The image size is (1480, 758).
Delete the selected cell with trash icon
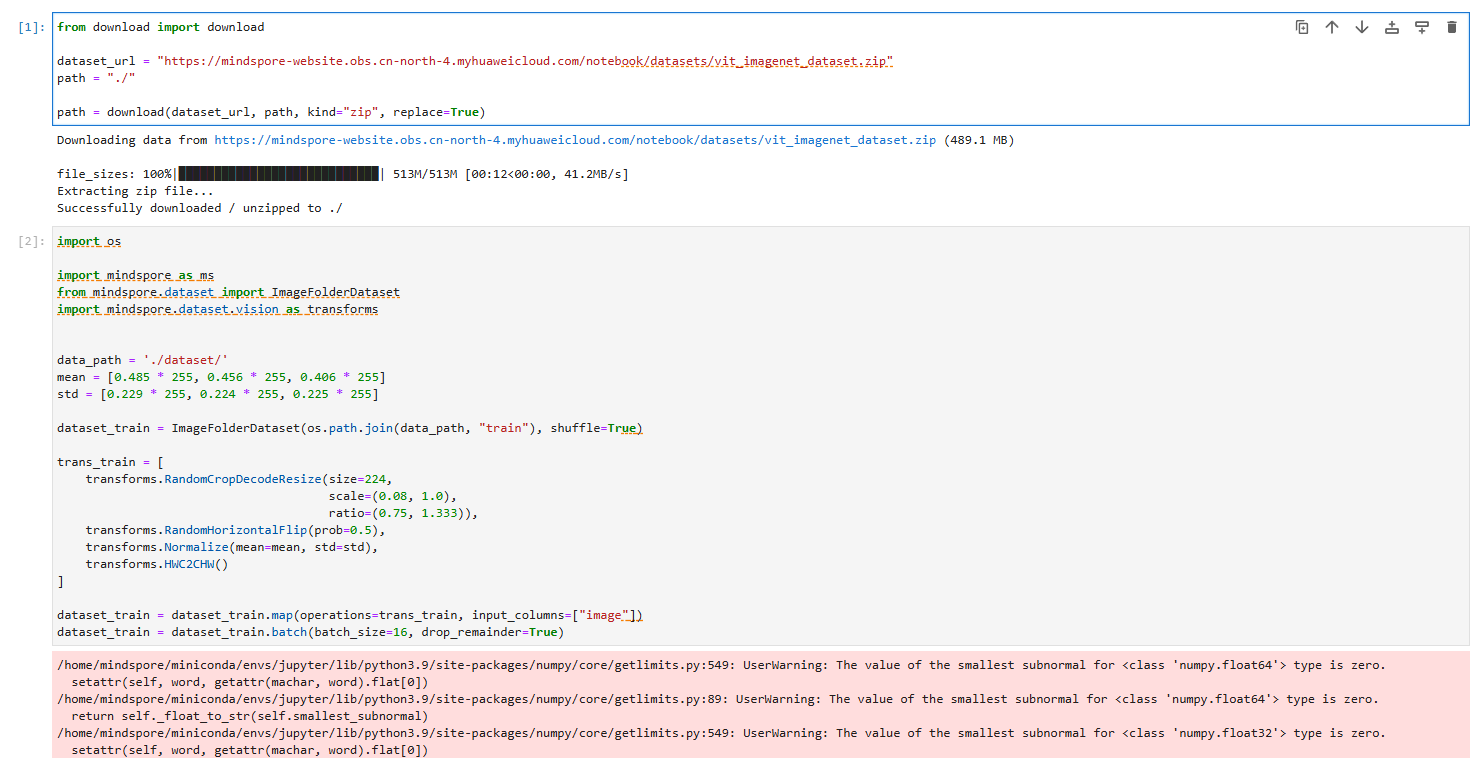point(1452,27)
